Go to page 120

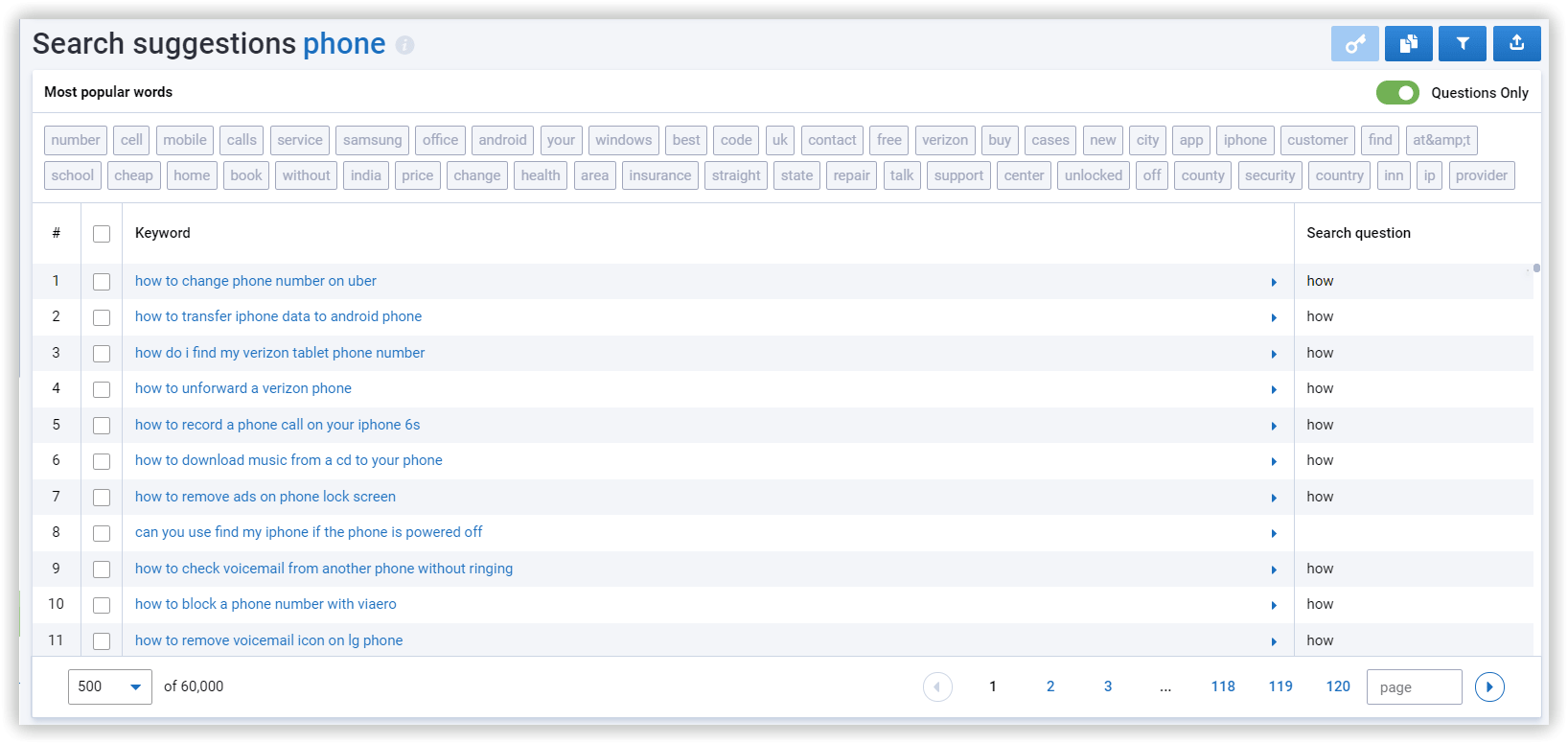point(1338,686)
